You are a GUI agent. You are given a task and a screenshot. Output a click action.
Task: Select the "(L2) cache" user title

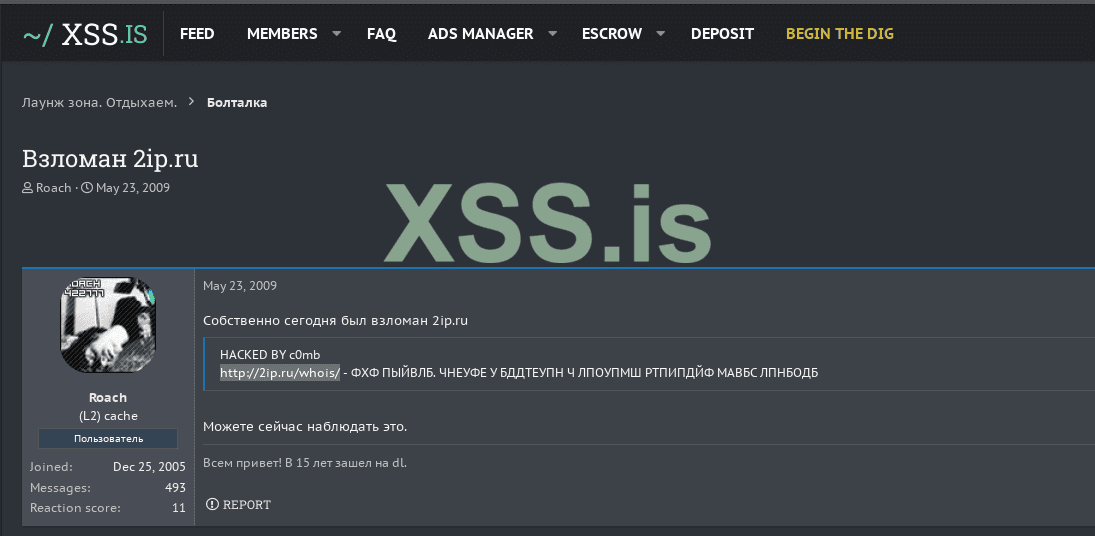click(x=108, y=416)
